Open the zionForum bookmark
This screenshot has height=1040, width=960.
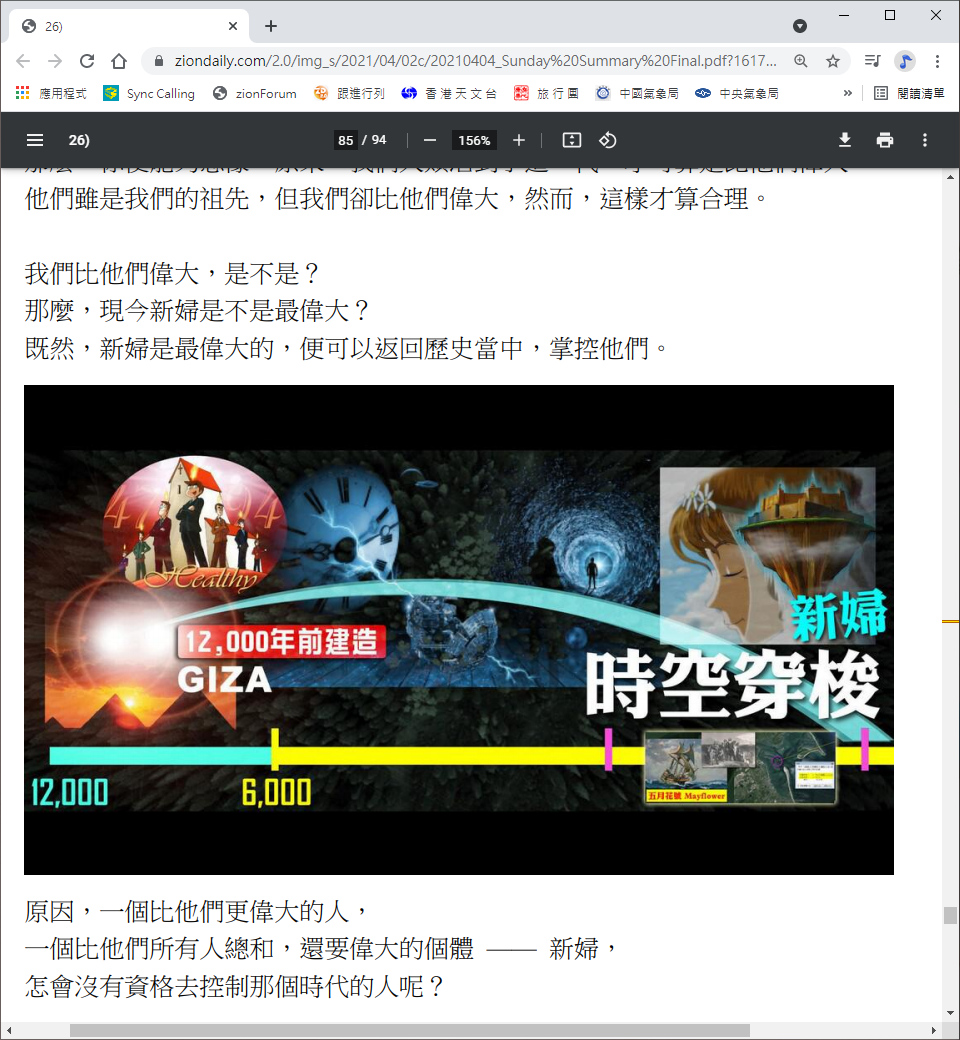(255, 94)
